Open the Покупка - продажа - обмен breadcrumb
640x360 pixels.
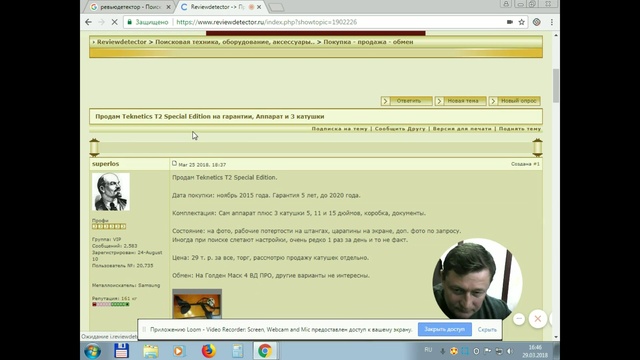pos(368,42)
